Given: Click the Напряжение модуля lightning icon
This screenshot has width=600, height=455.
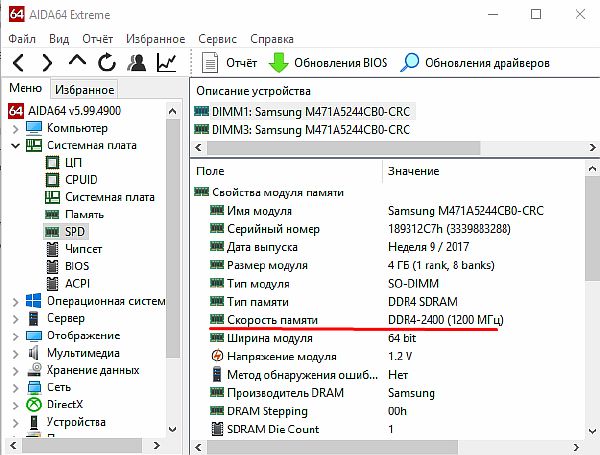Looking at the screenshot, I should [x=217, y=356].
